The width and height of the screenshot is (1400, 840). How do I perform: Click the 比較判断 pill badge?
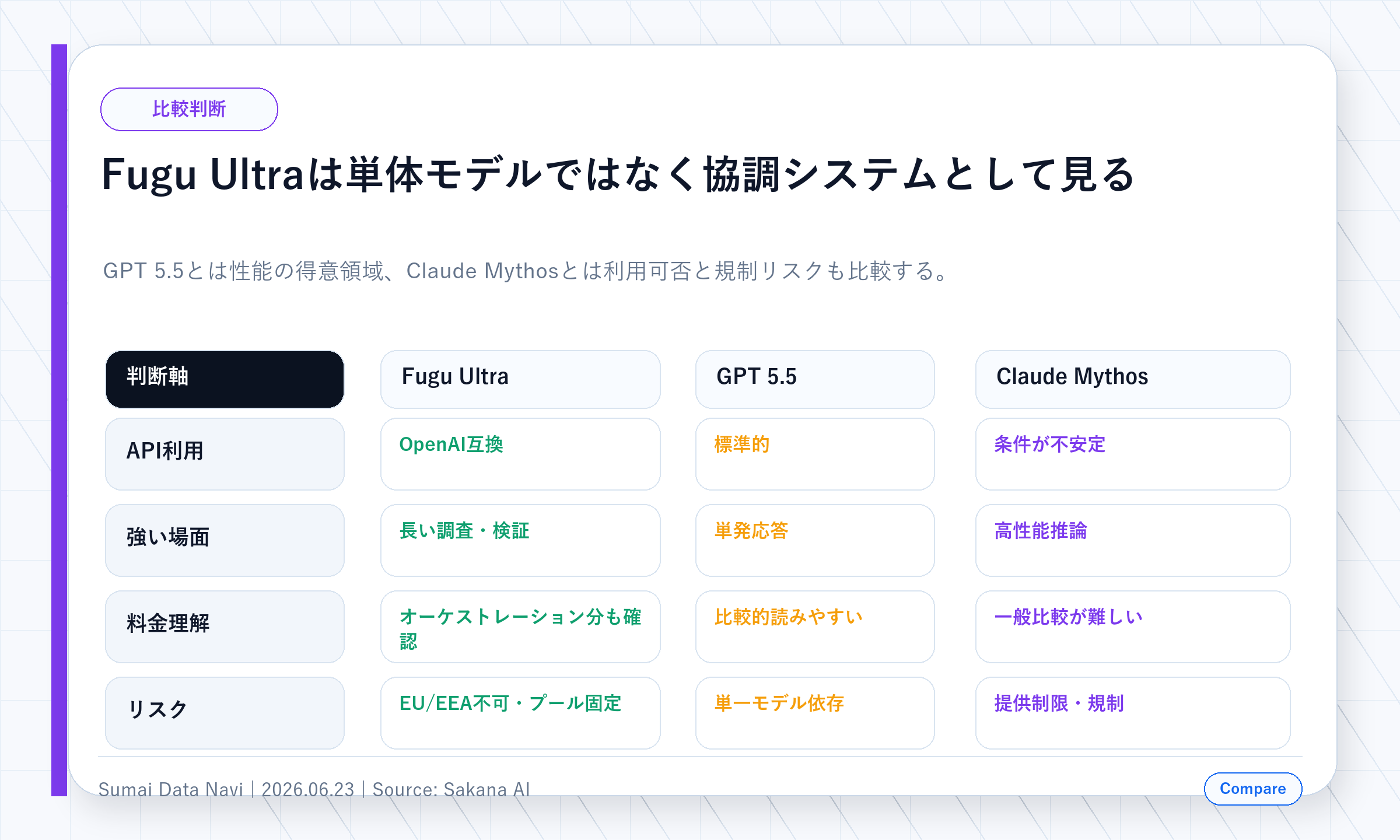click(189, 109)
